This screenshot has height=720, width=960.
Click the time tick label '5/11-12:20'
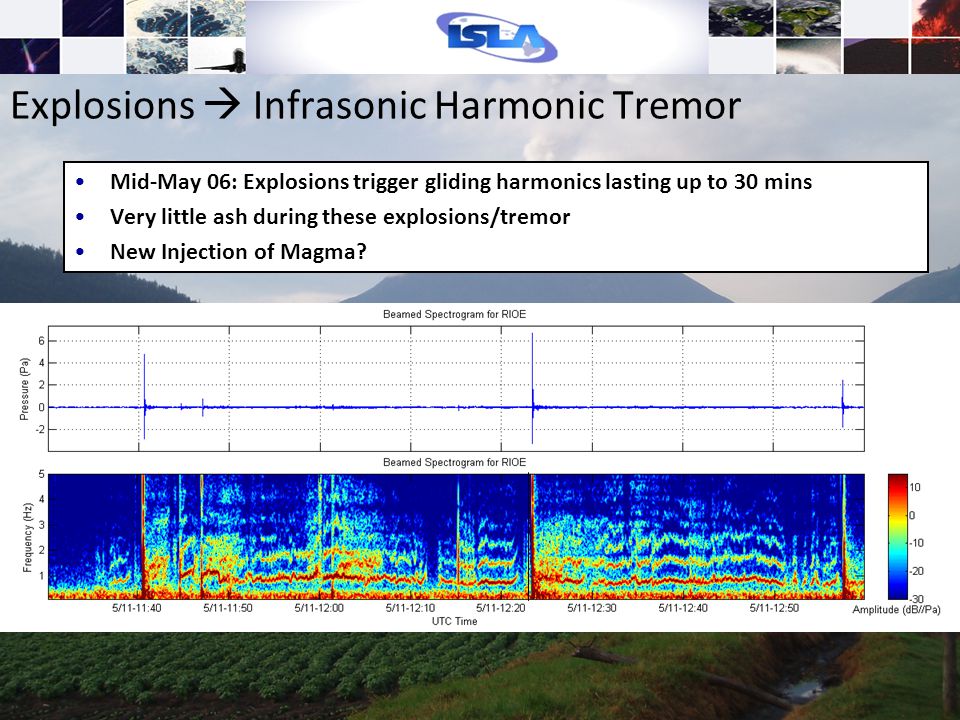501,608
